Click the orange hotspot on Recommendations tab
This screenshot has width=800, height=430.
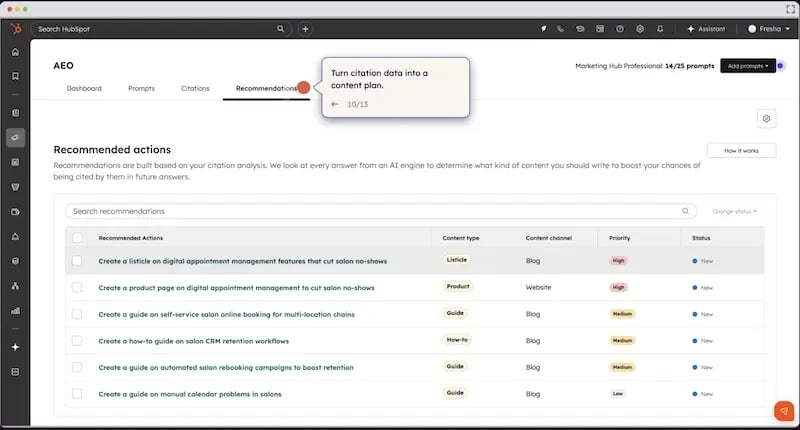(x=304, y=87)
